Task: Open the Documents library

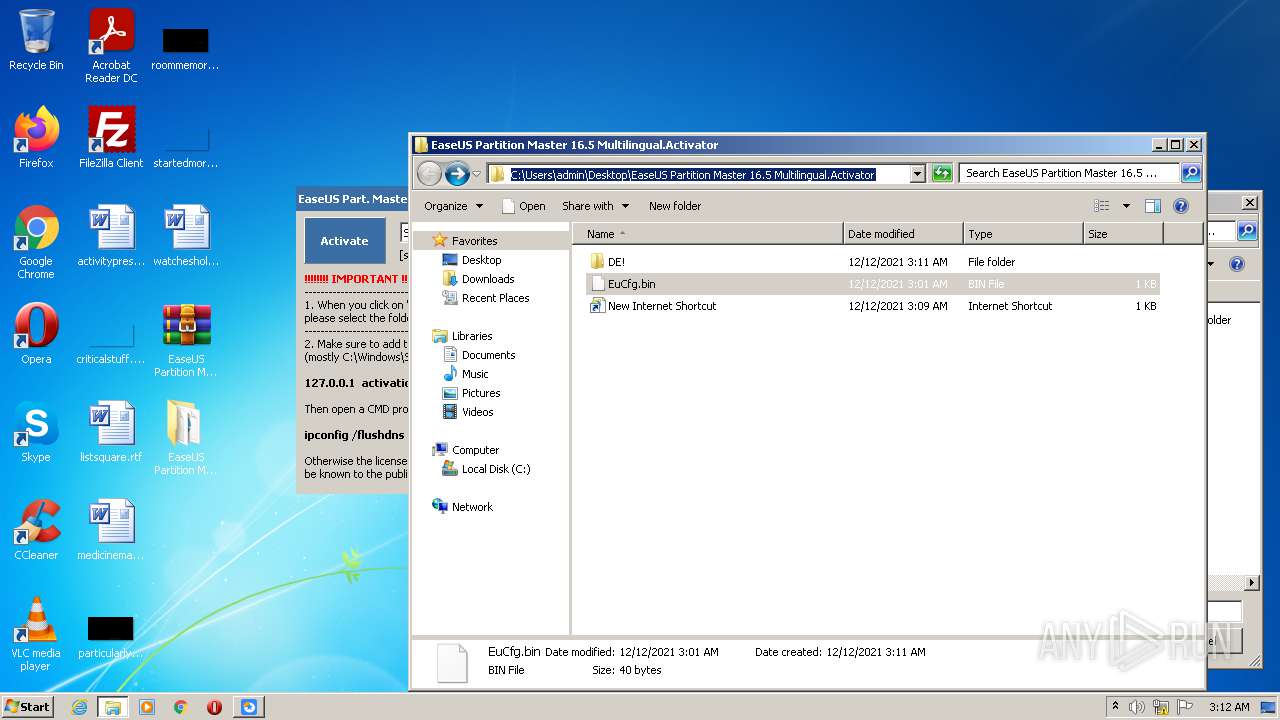Action: (488, 355)
